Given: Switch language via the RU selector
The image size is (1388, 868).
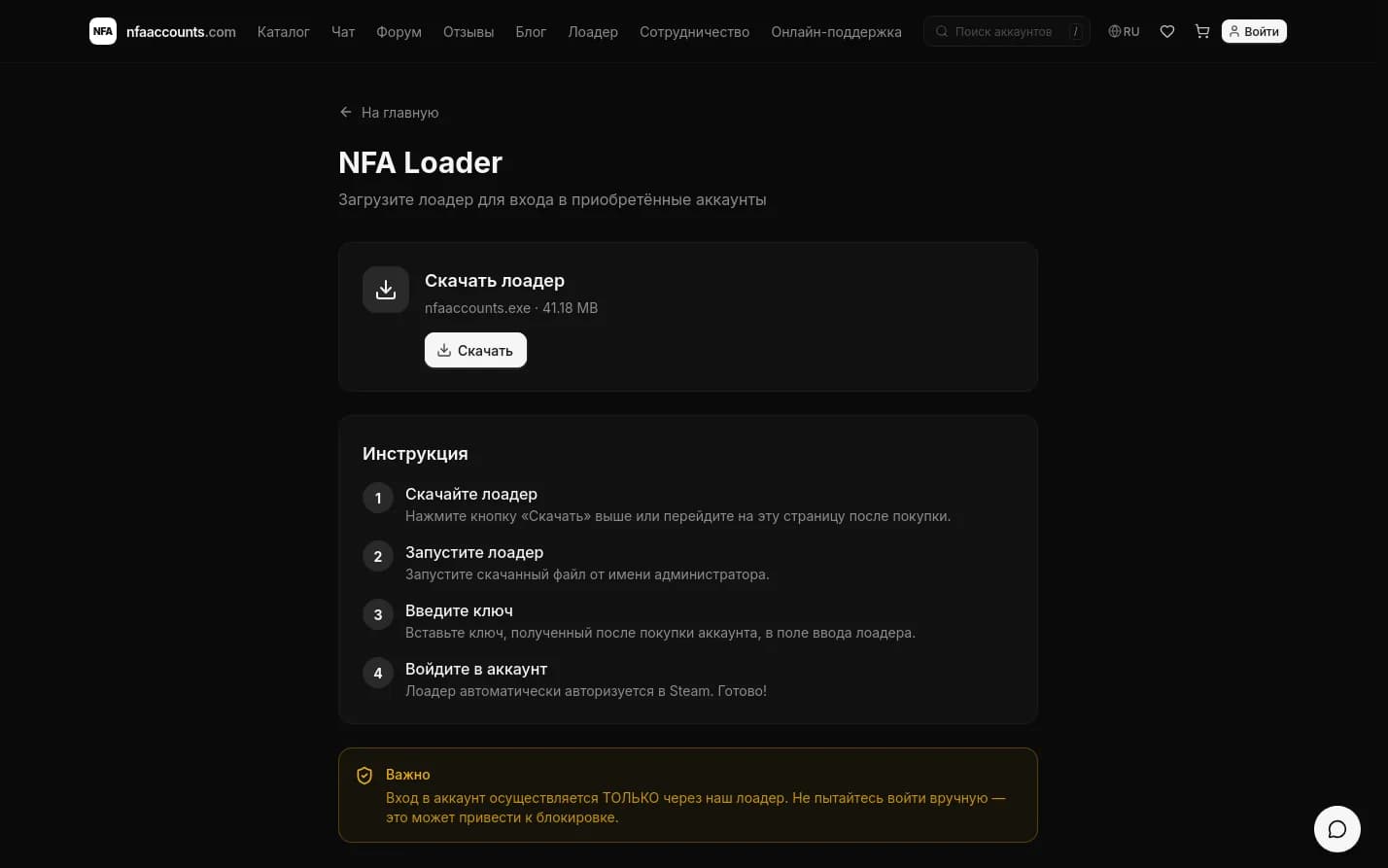Looking at the screenshot, I should tap(1124, 31).
